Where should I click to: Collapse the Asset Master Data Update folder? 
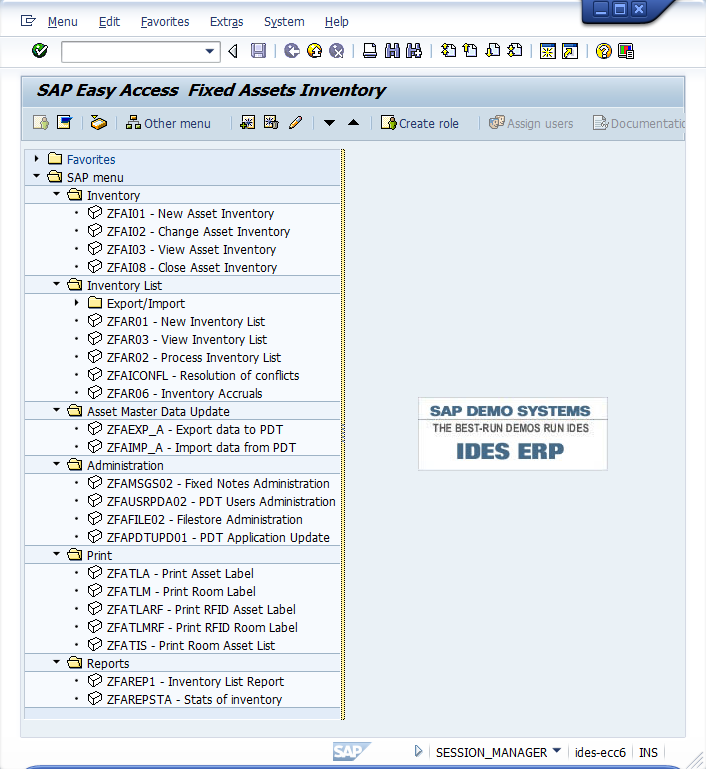(56, 410)
